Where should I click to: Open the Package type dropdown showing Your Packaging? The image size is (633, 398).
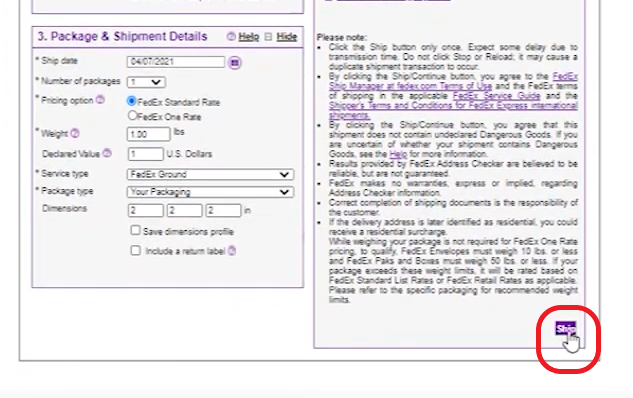(x=210, y=192)
